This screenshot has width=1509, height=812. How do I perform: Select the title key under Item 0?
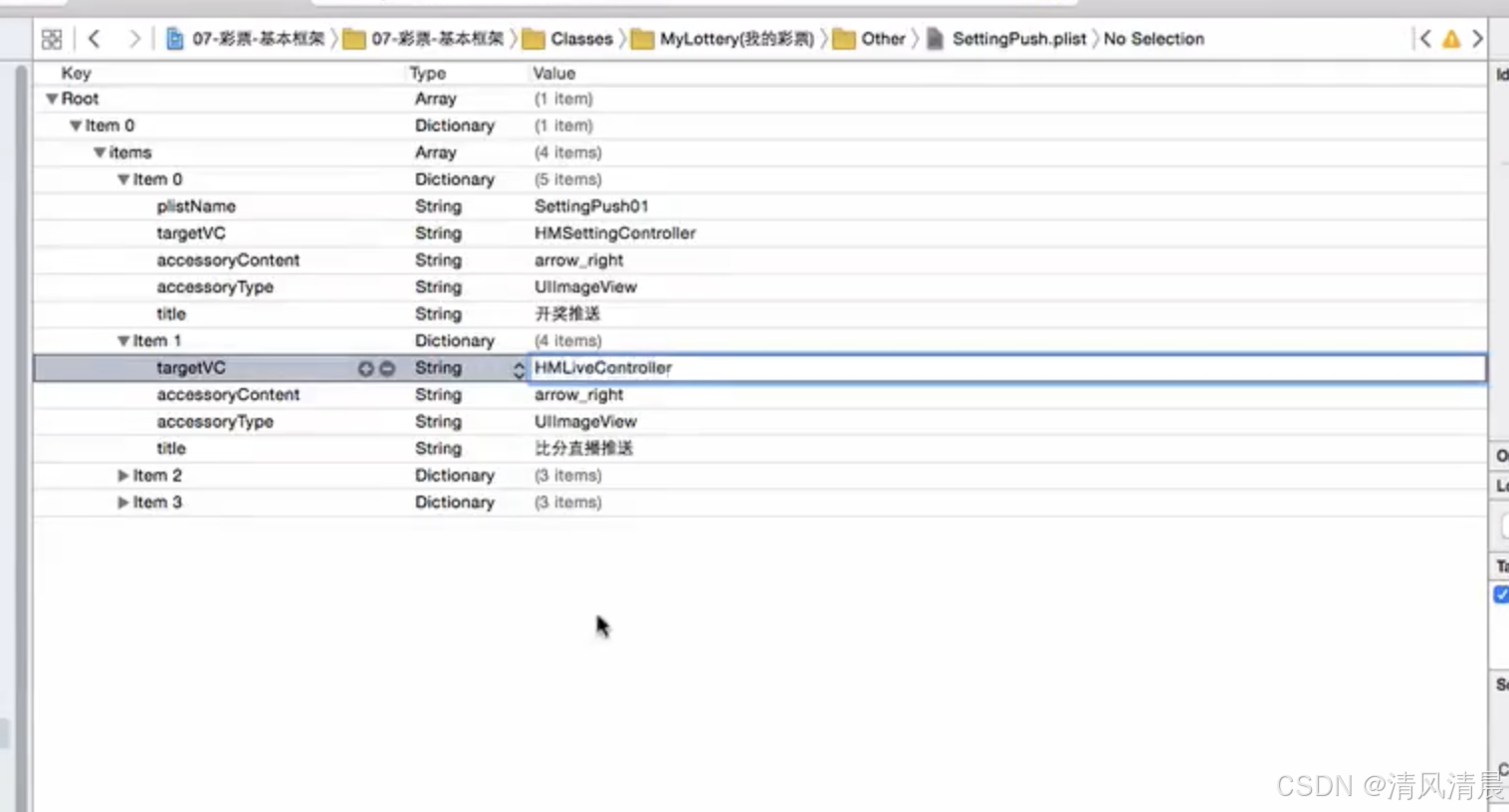pos(171,313)
